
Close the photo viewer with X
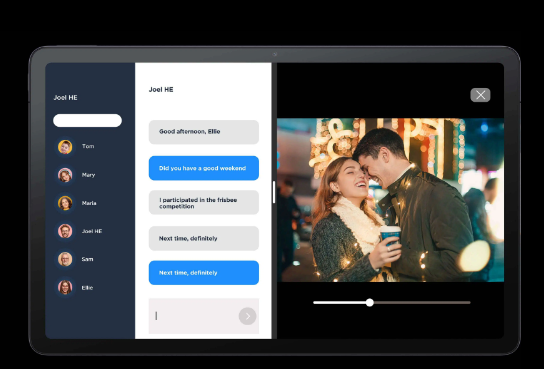click(480, 95)
